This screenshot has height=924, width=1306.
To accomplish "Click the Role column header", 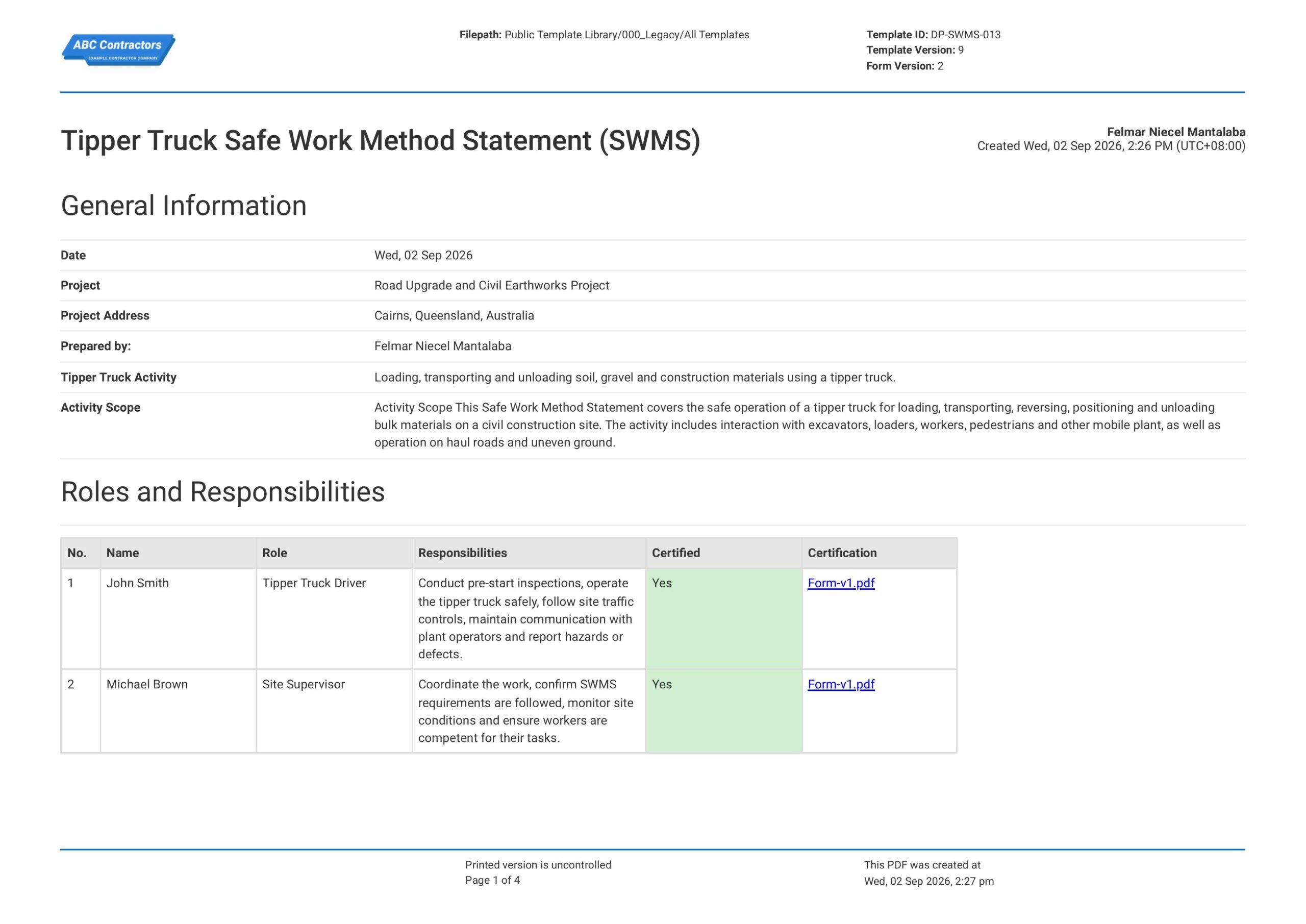I will [x=335, y=553].
